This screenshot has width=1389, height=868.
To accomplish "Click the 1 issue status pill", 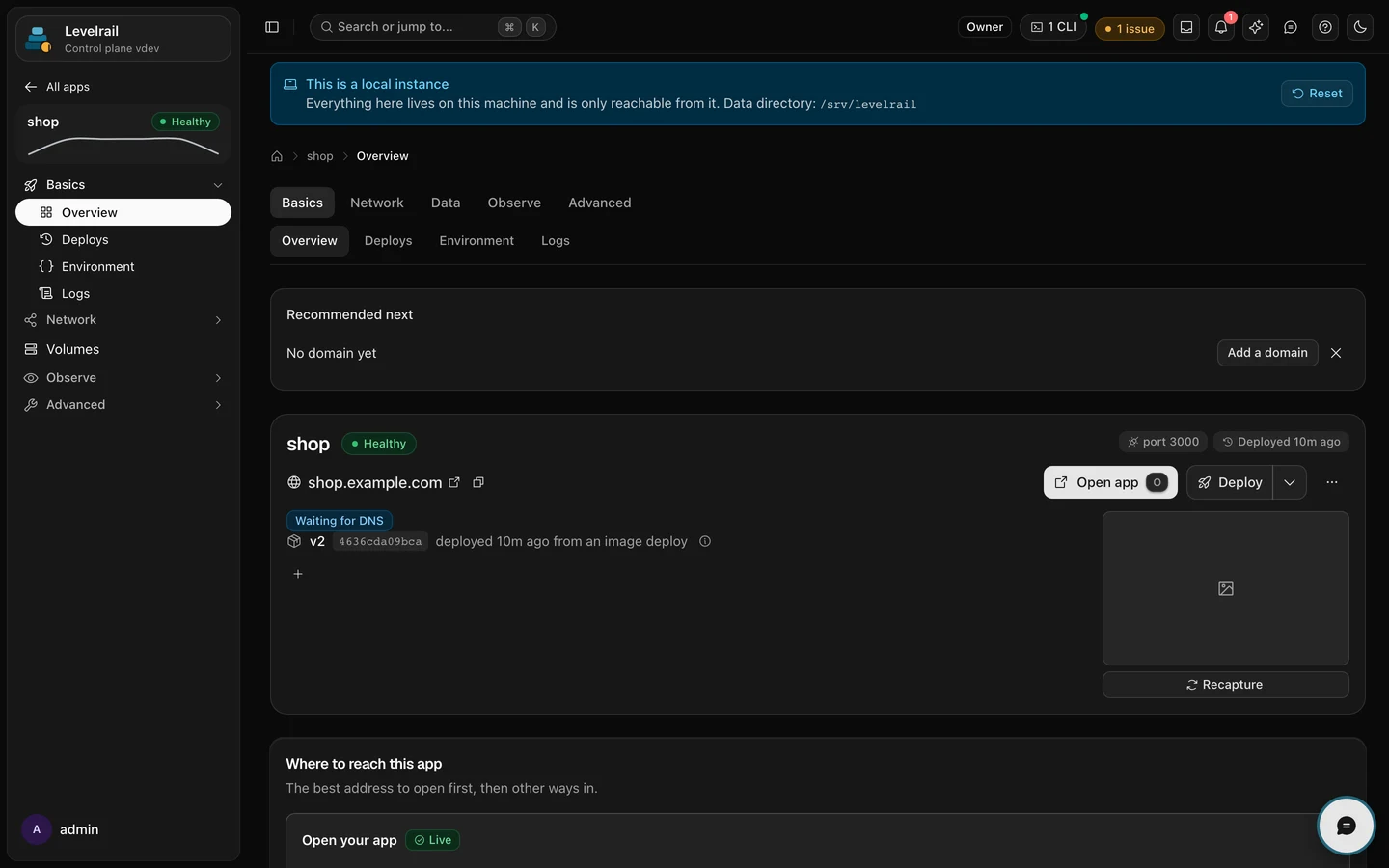I will pyautogui.click(x=1130, y=28).
